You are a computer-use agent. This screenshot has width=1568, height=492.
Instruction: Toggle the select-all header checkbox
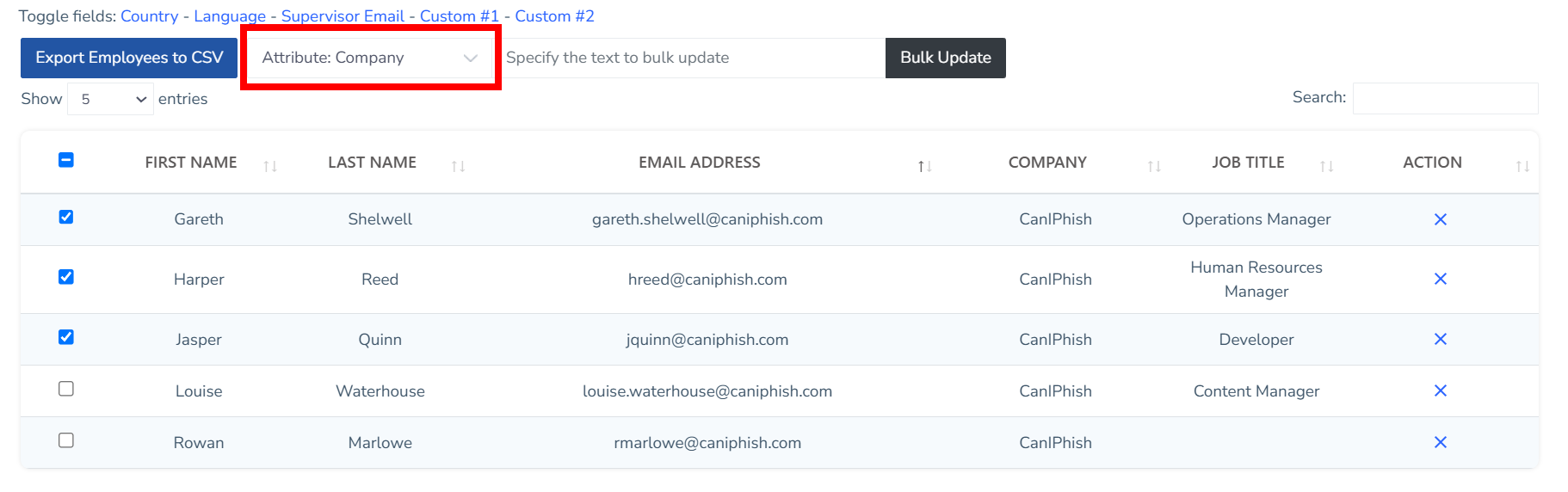[66, 160]
